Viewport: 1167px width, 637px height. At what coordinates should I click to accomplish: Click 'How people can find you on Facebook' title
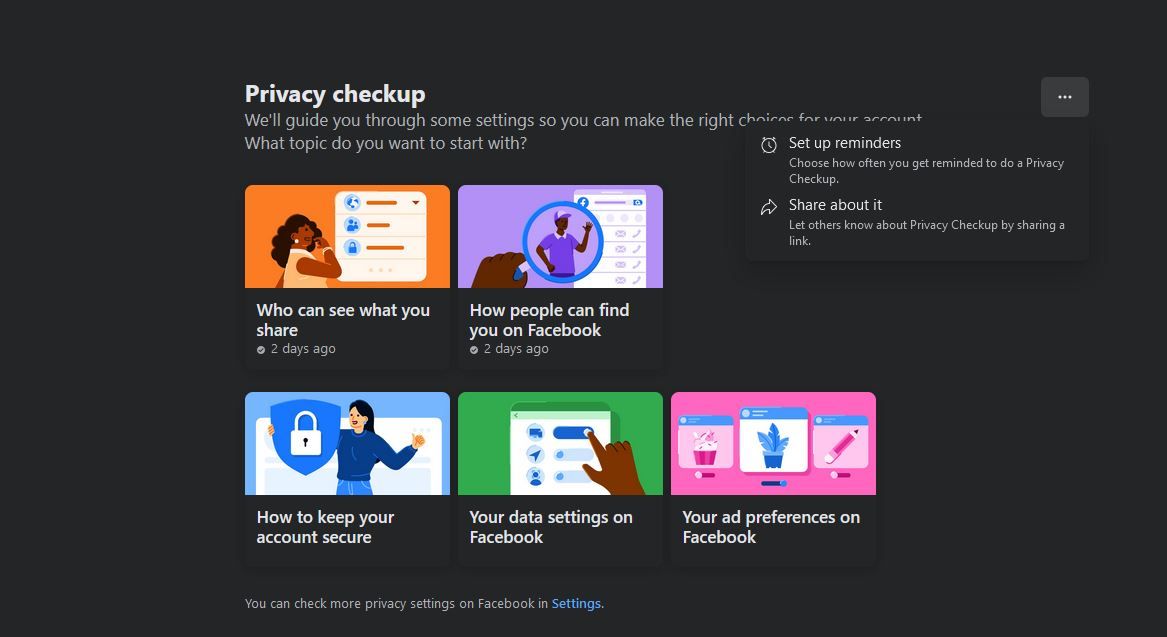click(x=549, y=320)
